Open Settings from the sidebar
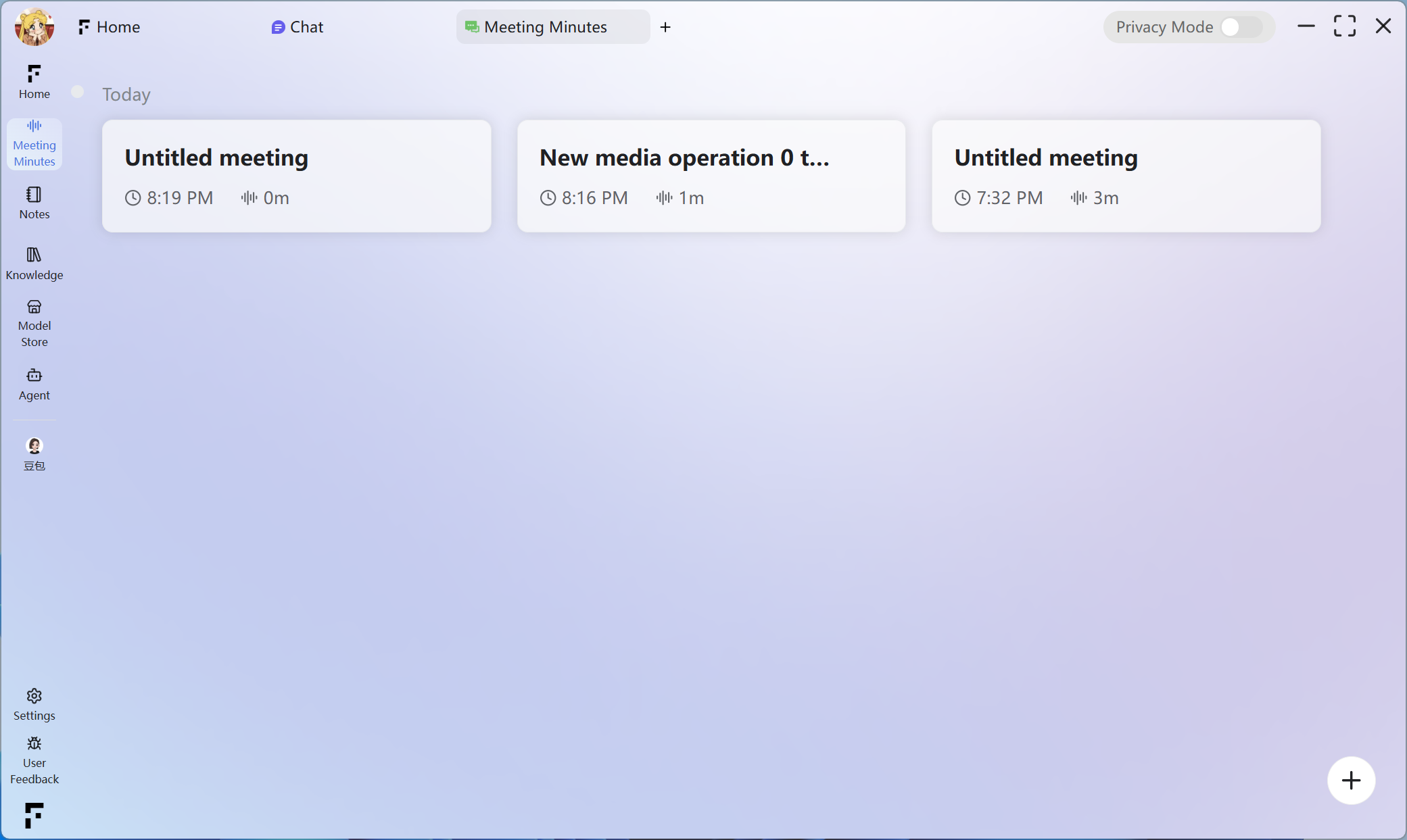This screenshot has height=840, width=1407. (34, 704)
